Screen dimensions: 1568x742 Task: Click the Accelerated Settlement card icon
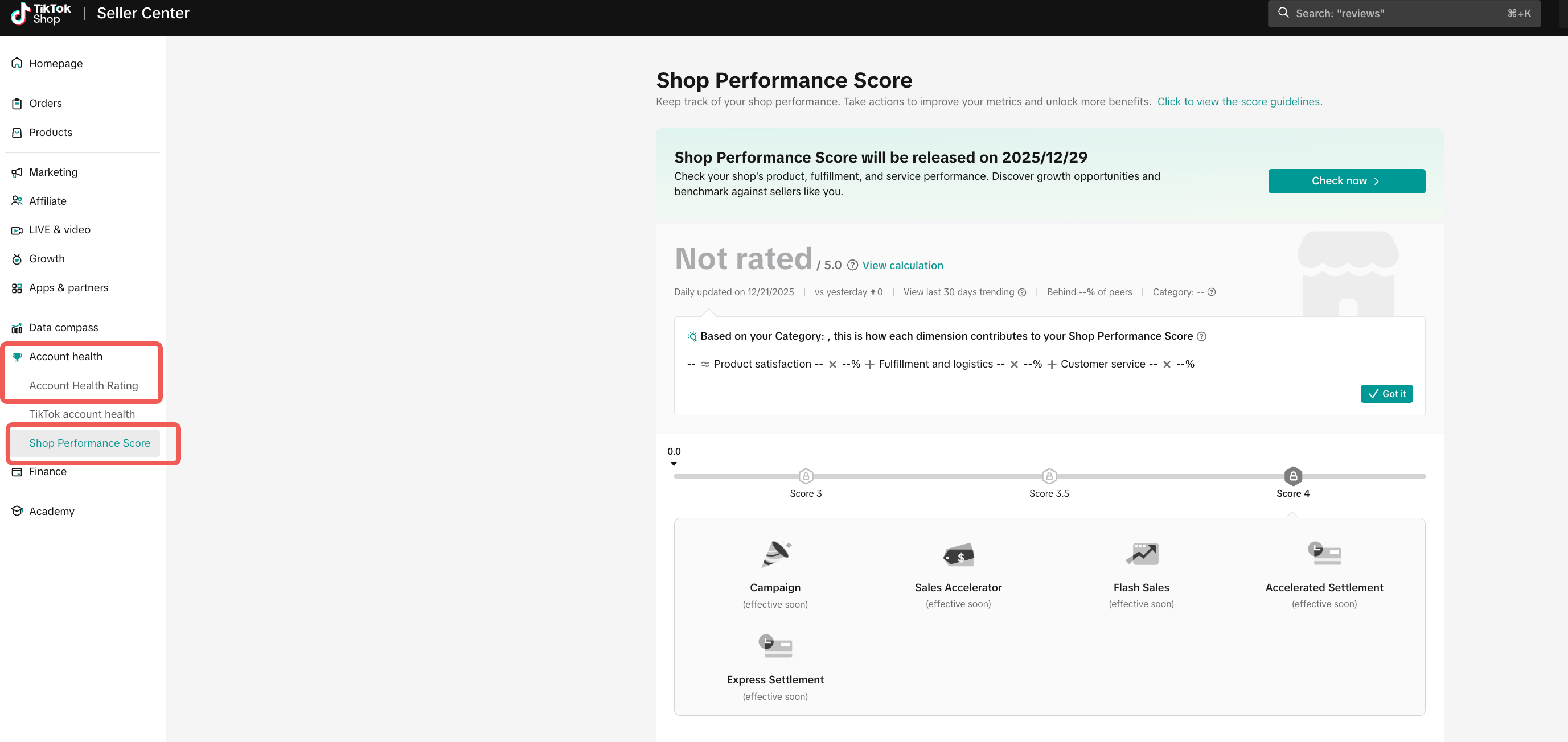click(x=1324, y=554)
